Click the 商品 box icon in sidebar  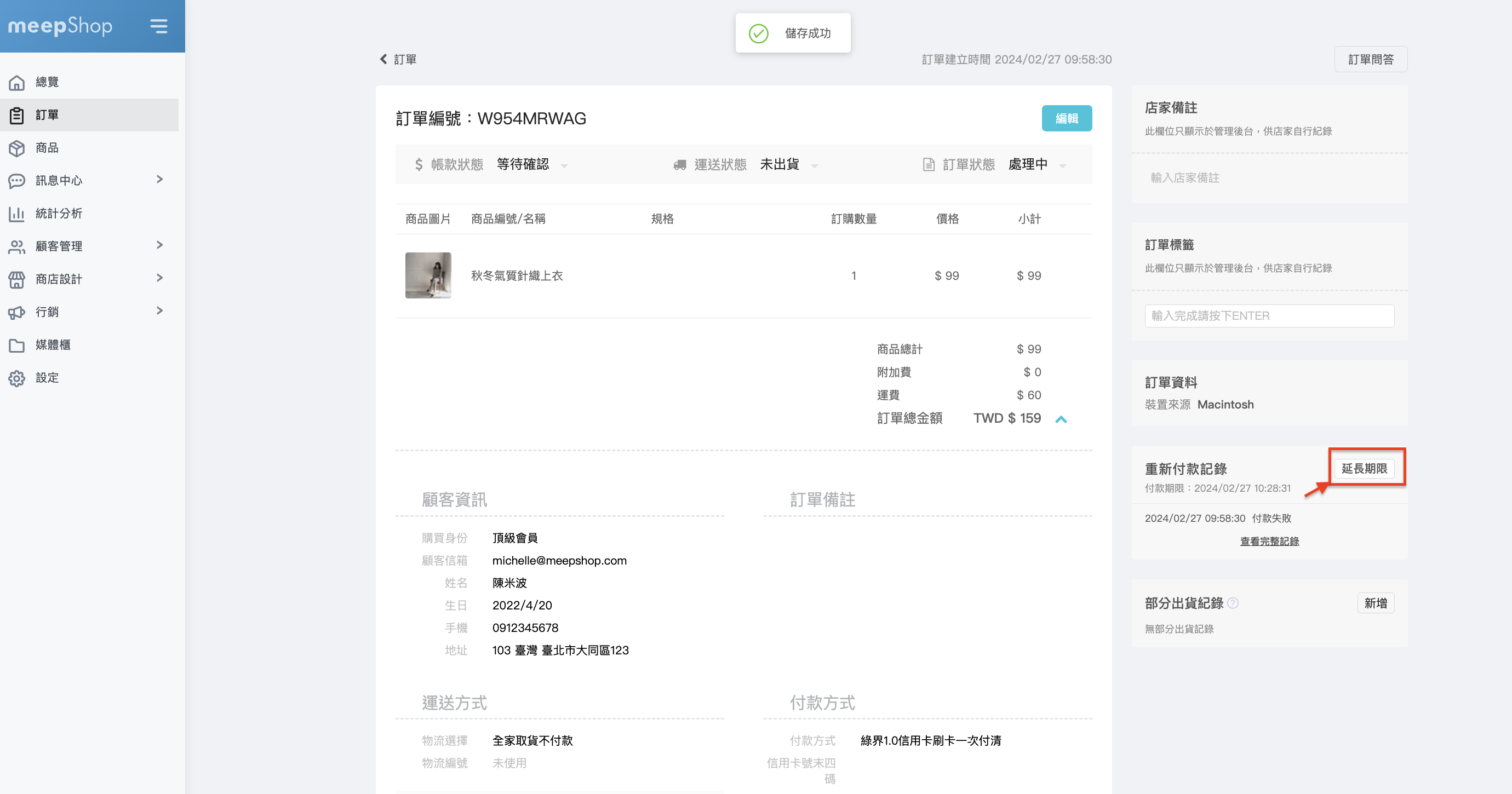click(x=16, y=148)
